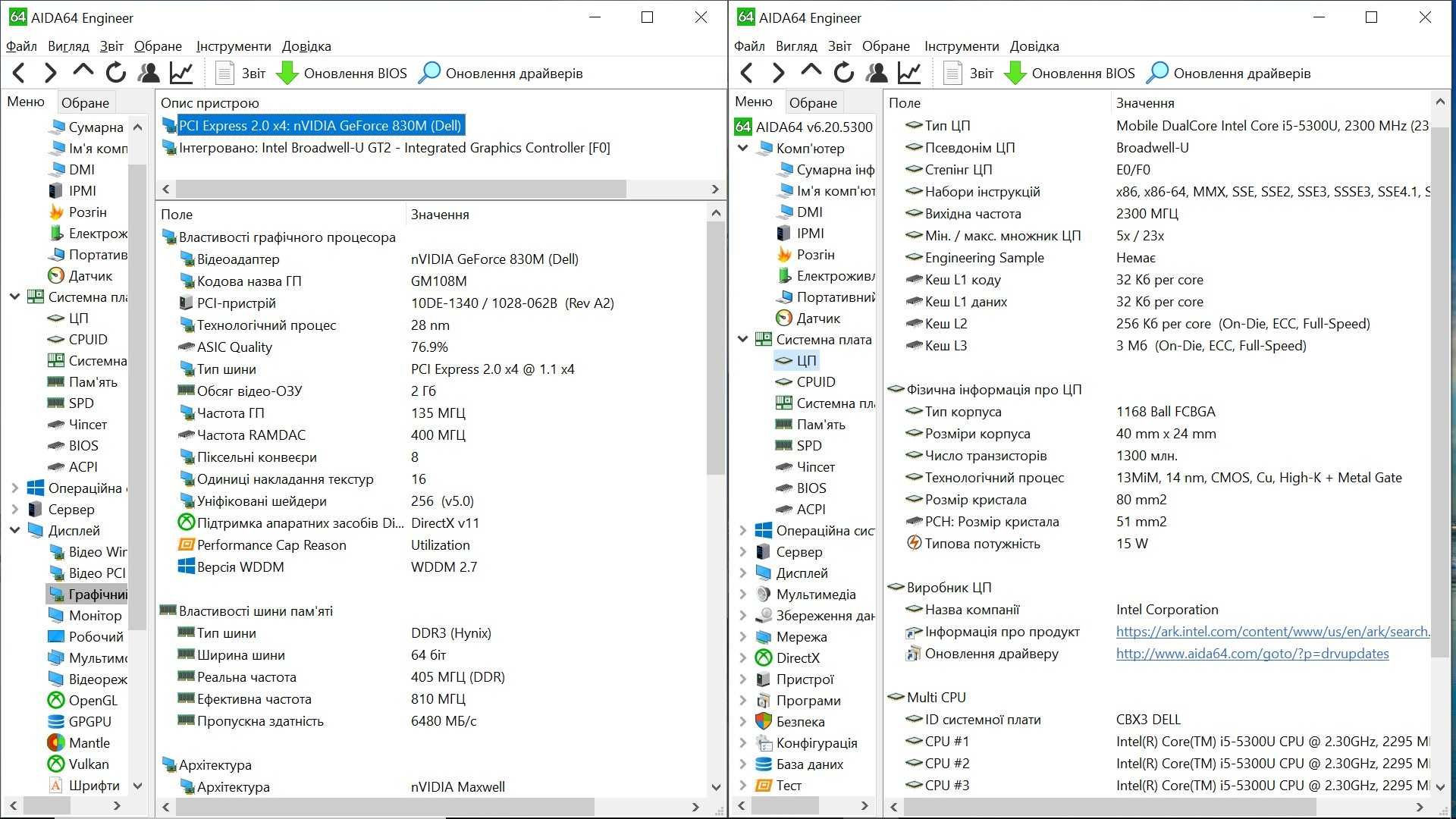Expand the Сервер node in left tree

14,509
